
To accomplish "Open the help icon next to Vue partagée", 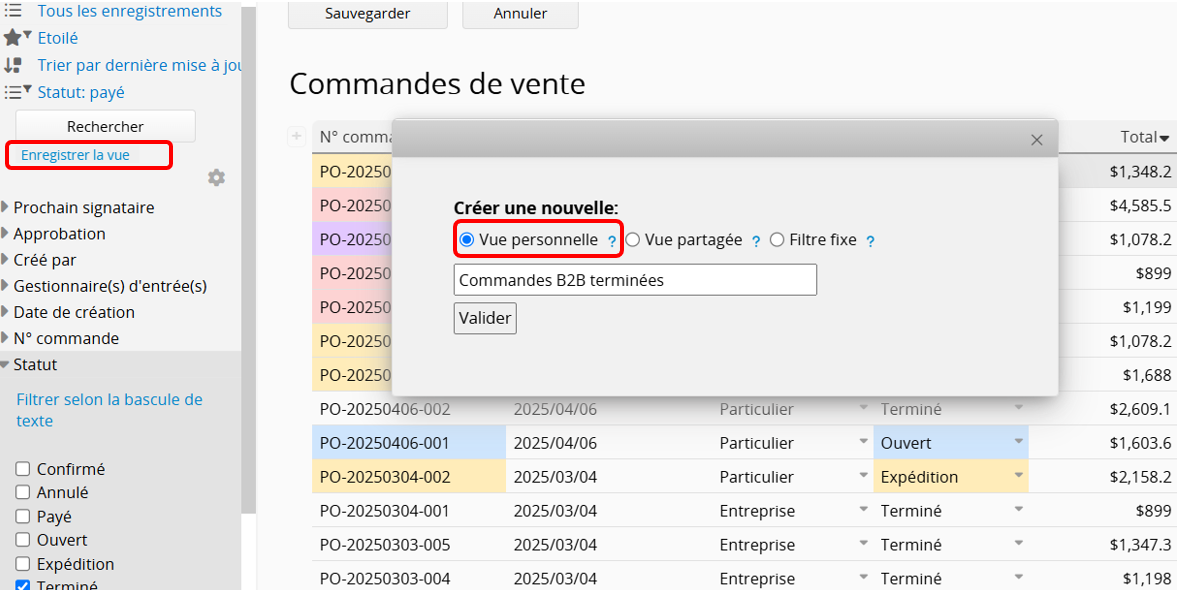I will 756,241.
